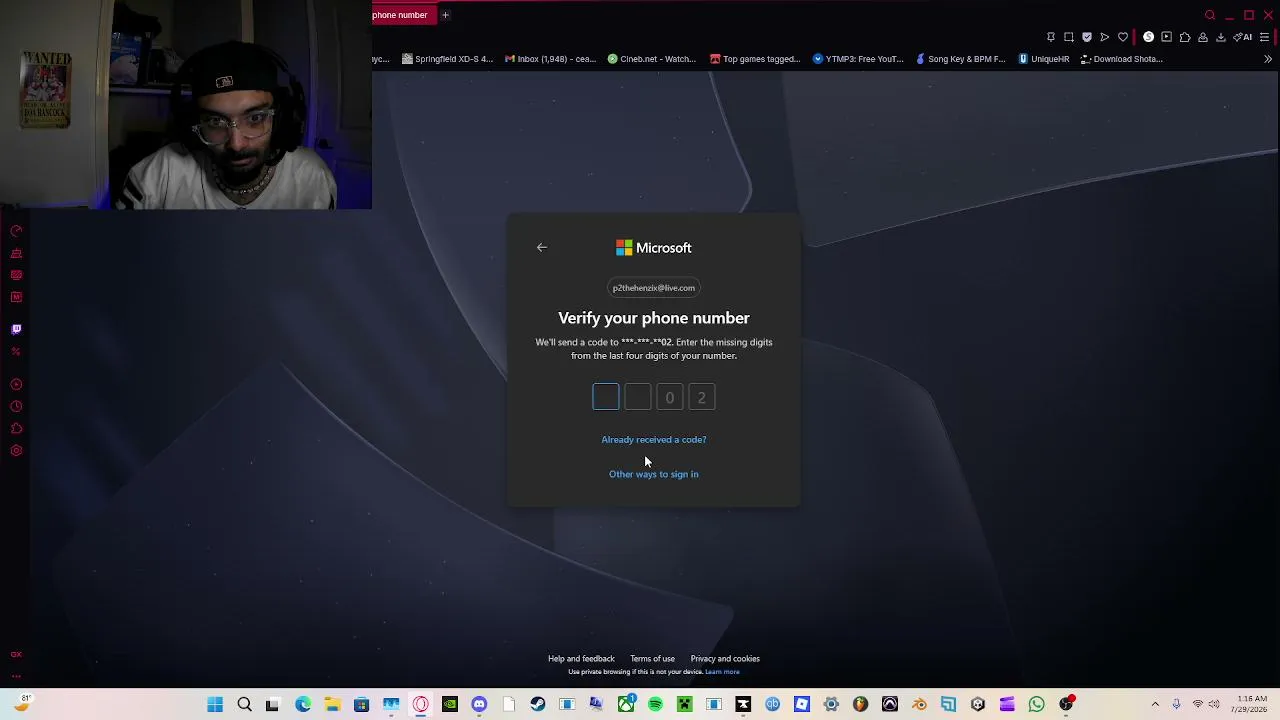
Task: Open the UniqueHR bookmark
Action: [1044, 59]
